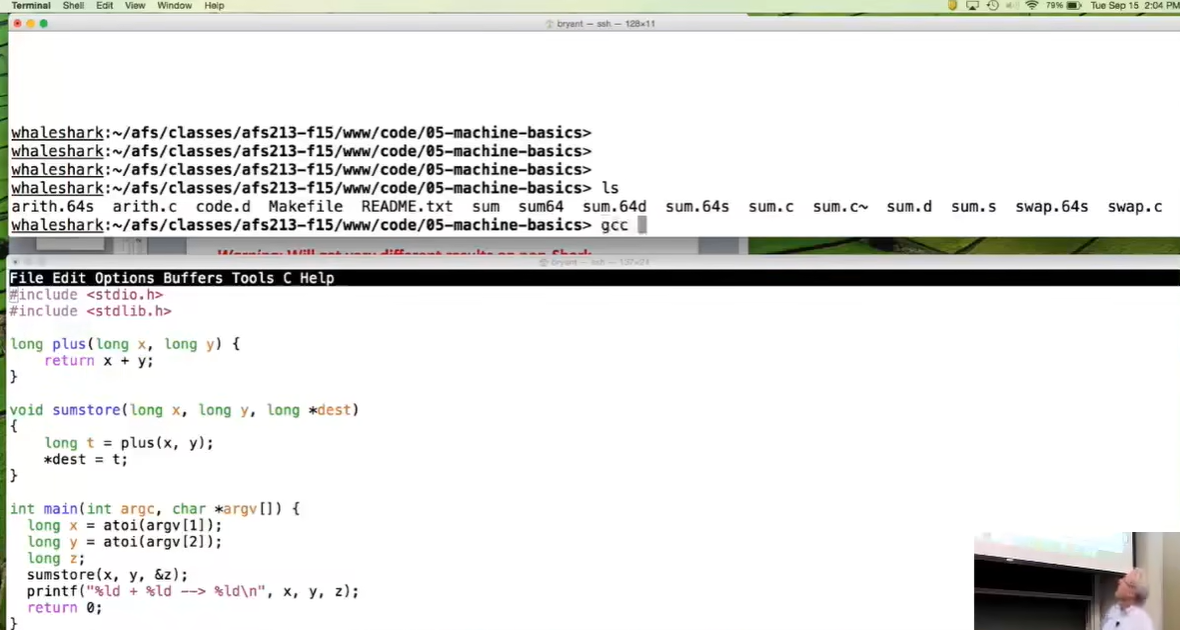Click the gcc command prompt line
Viewport: 1180px width, 630px height.
[x=614, y=226]
